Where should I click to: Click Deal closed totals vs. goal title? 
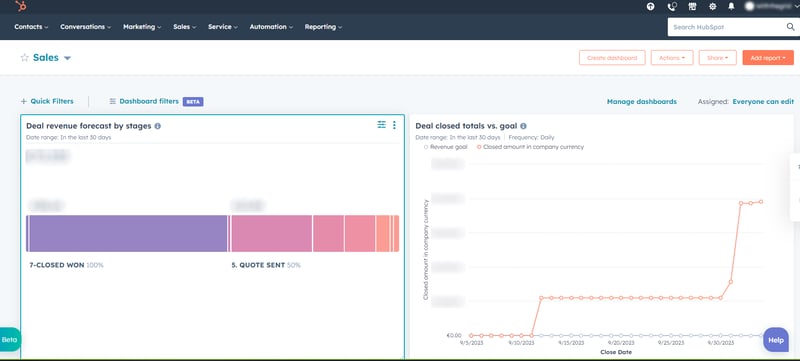466,126
